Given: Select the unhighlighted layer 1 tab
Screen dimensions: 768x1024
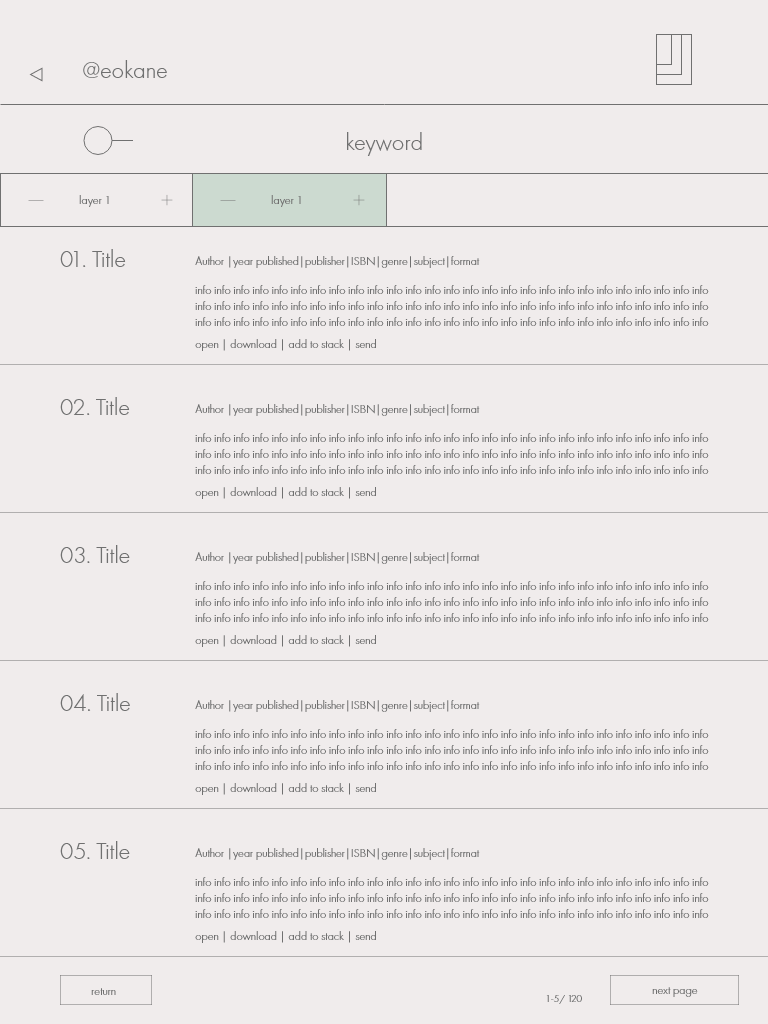Looking at the screenshot, I should [x=96, y=200].
